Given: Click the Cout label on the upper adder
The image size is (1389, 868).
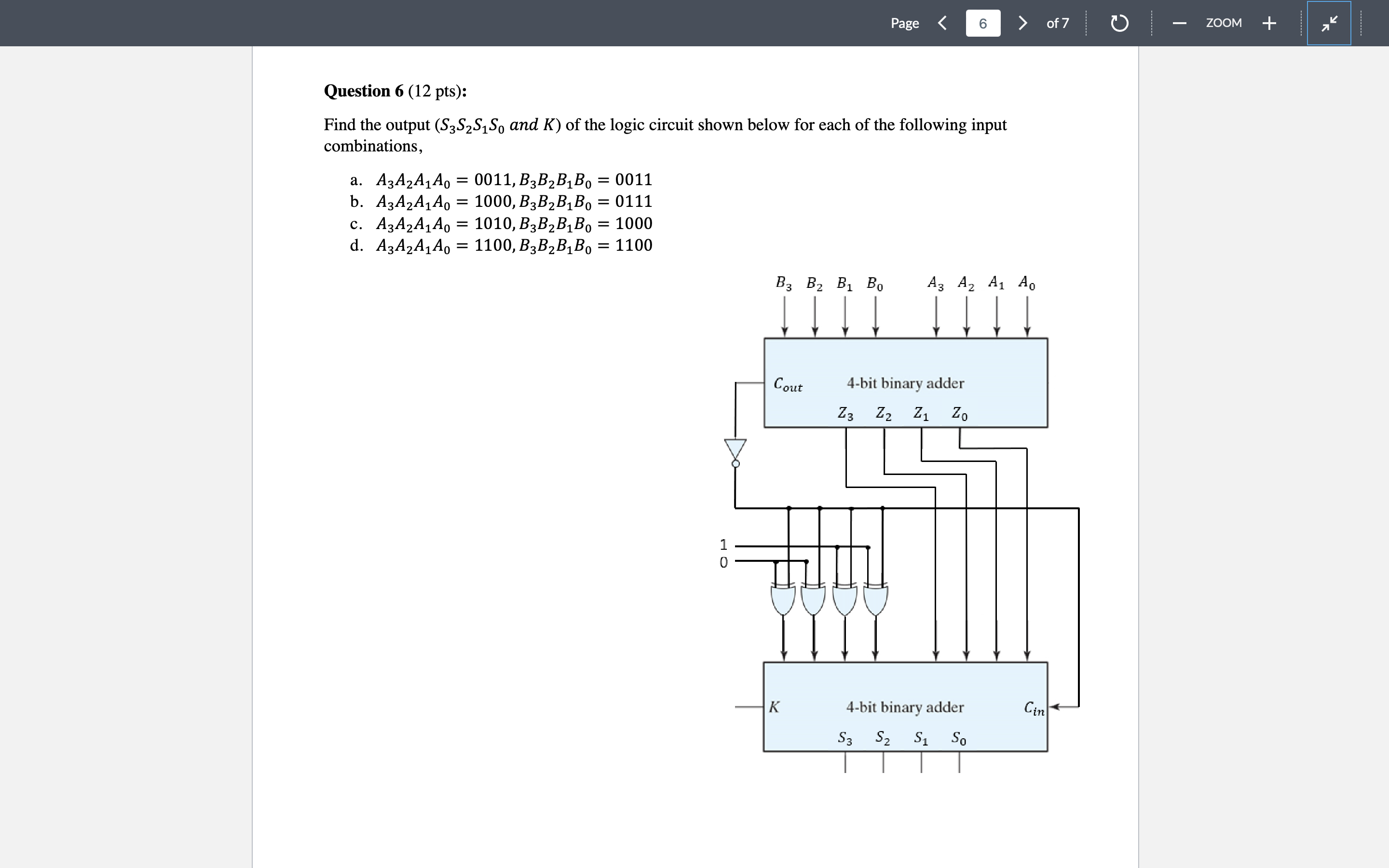Looking at the screenshot, I should pyautogui.click(x=787, y=385).
